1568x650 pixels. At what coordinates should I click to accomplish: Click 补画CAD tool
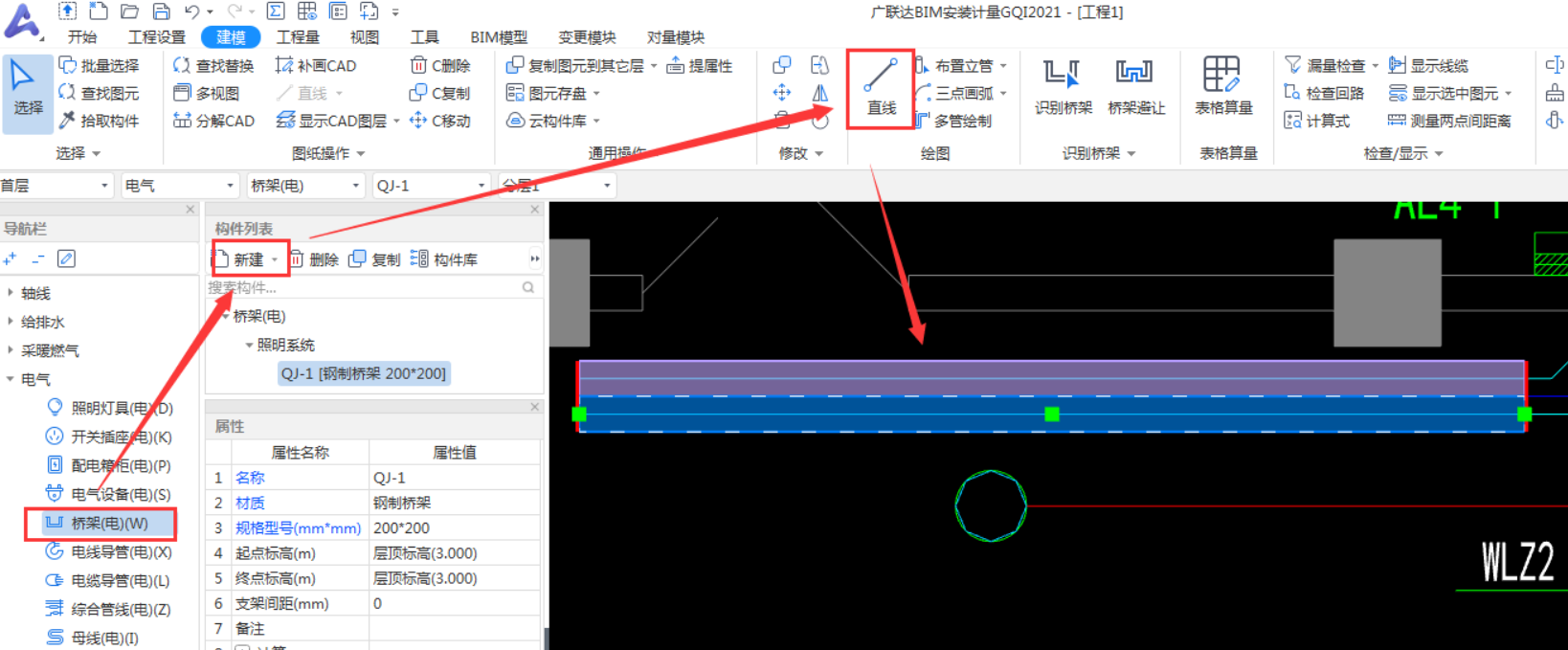316,65
